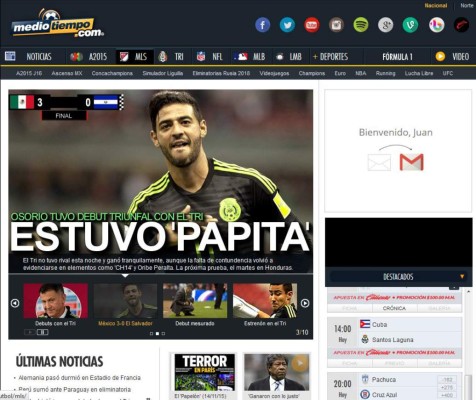
Task: Click the yellow Video play icon
Action: tap(440, 56)
